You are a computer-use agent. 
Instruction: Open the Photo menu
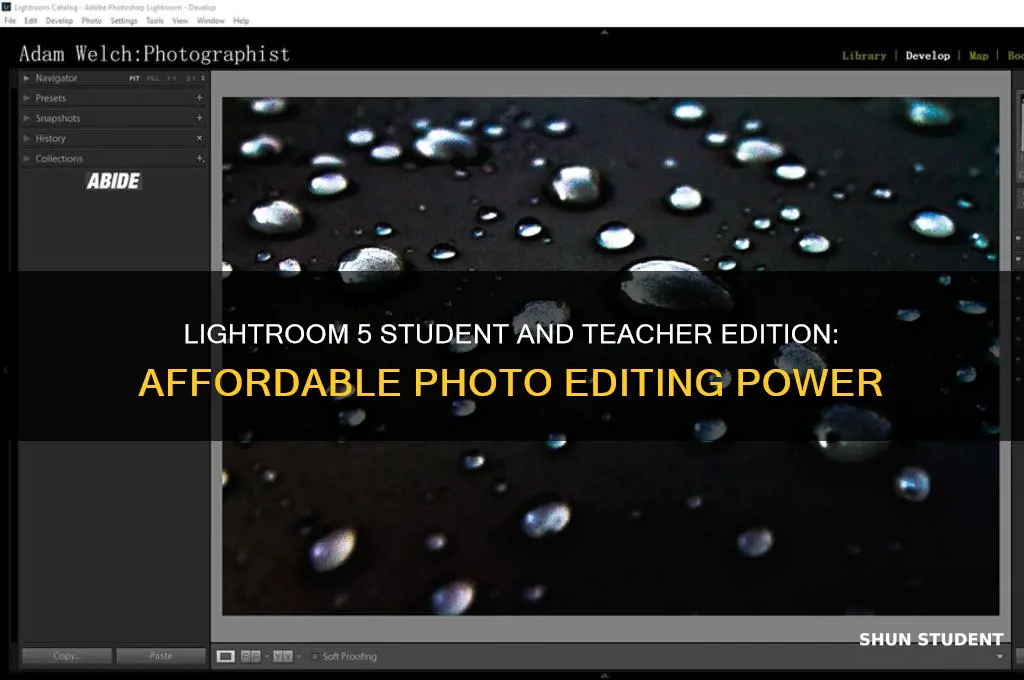coord(91,21)
